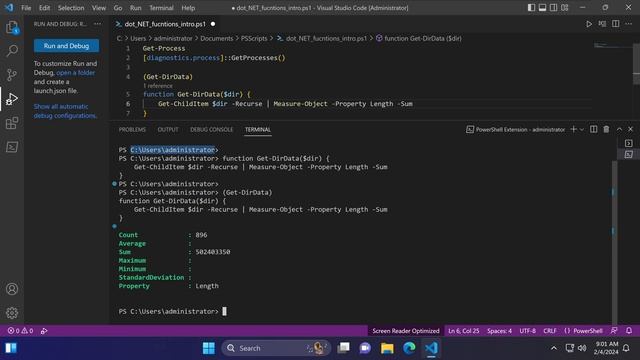Open feedback icon in status bar
The width and height of the screenshot is (640, 360).
coord(614,331)
